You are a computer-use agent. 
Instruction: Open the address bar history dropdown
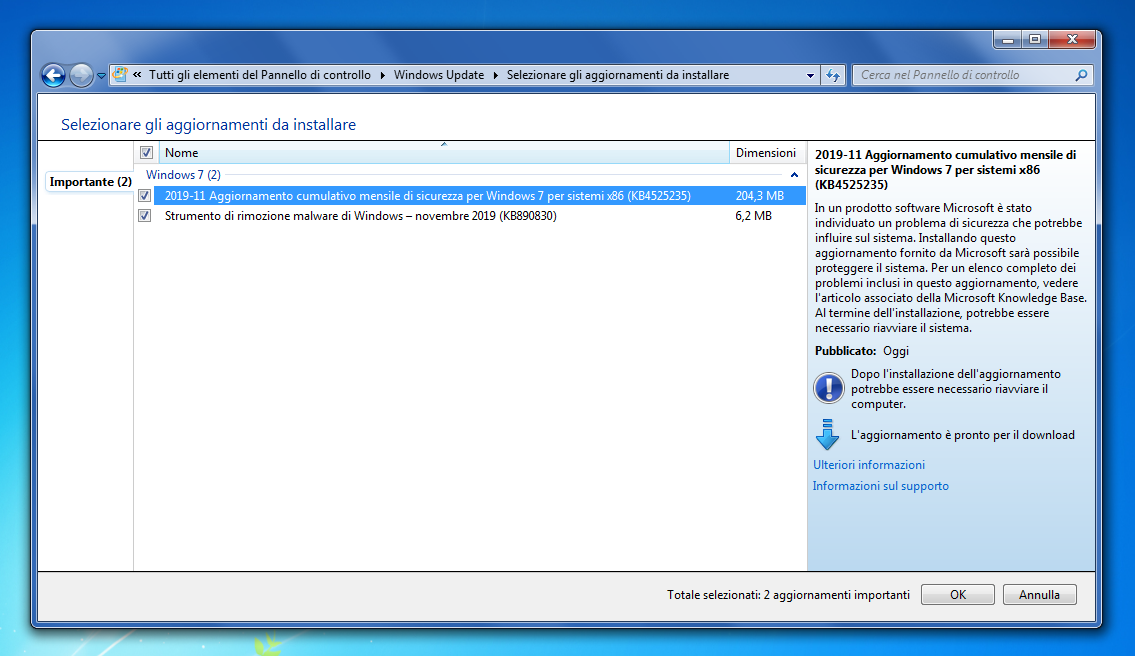click(x=810, y=75)
